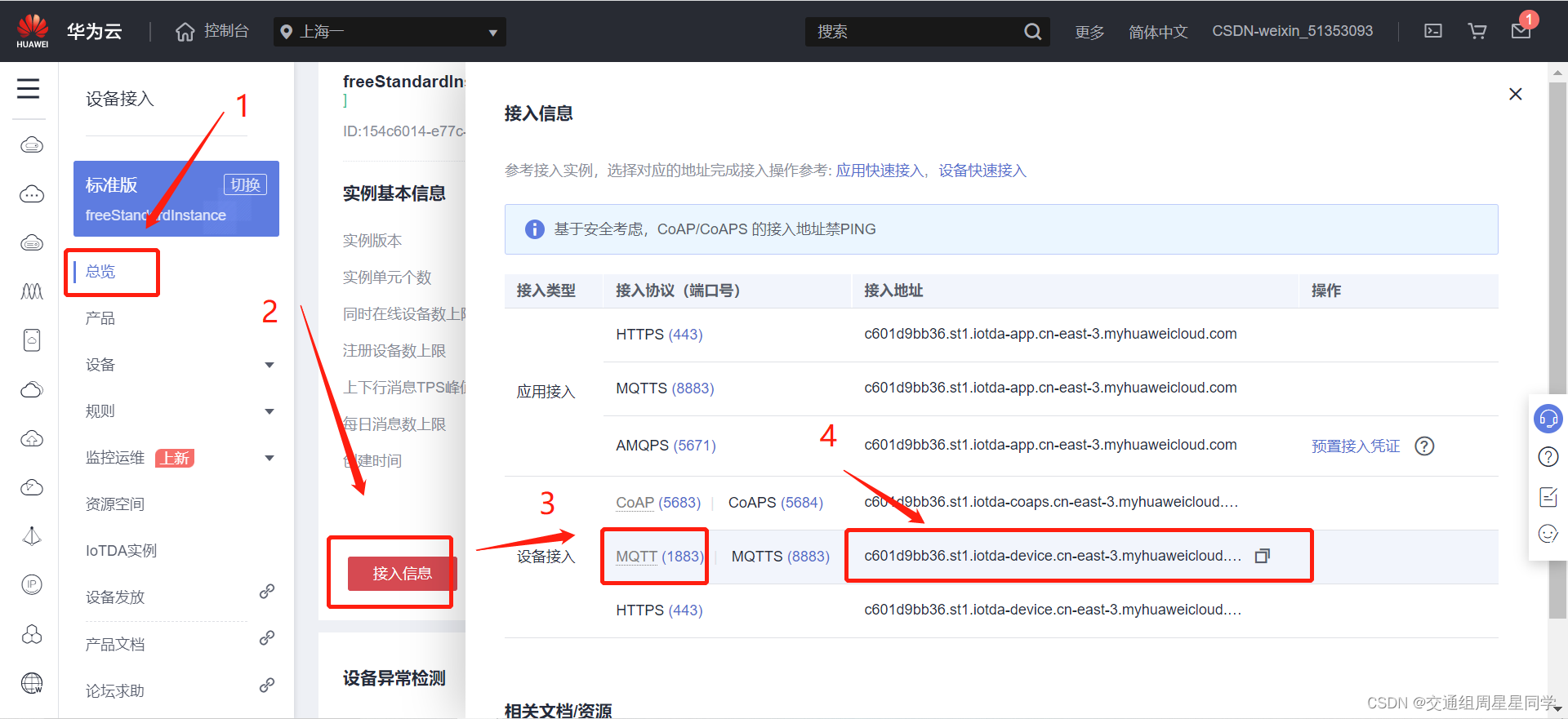Open the 上海一 region dropdown
Image resolution: width=1568 pixels, height=719 pixels.
coord(390,32)
